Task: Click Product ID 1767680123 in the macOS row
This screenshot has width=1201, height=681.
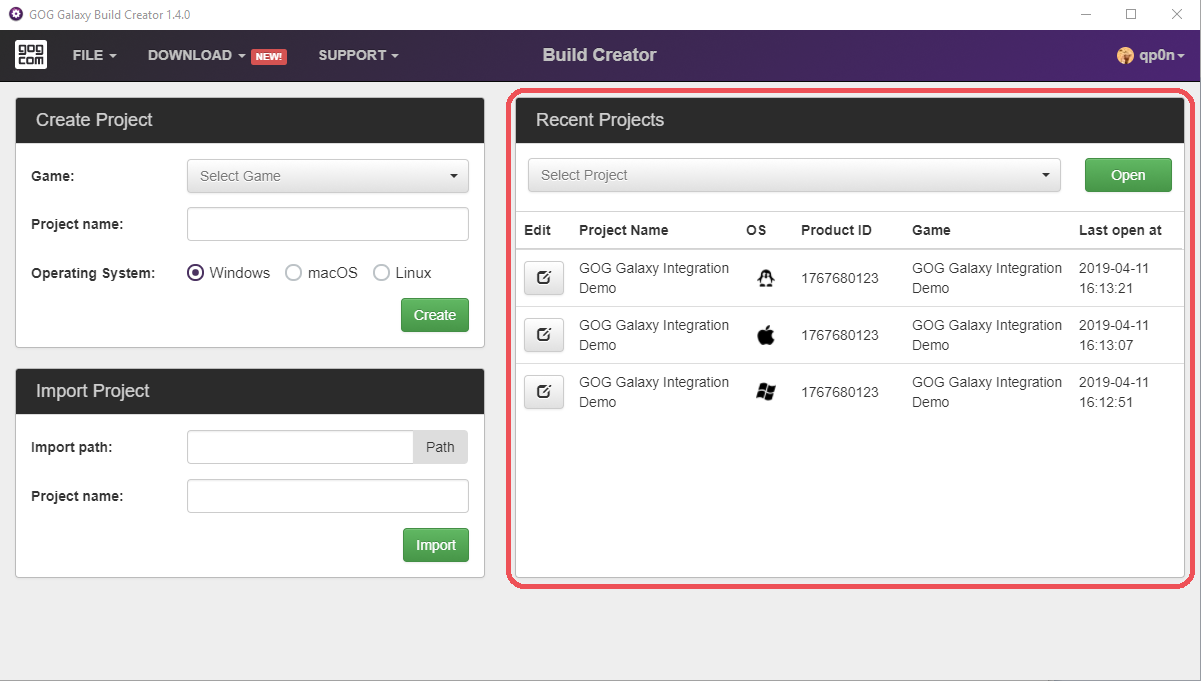Action: pos(840,335)
